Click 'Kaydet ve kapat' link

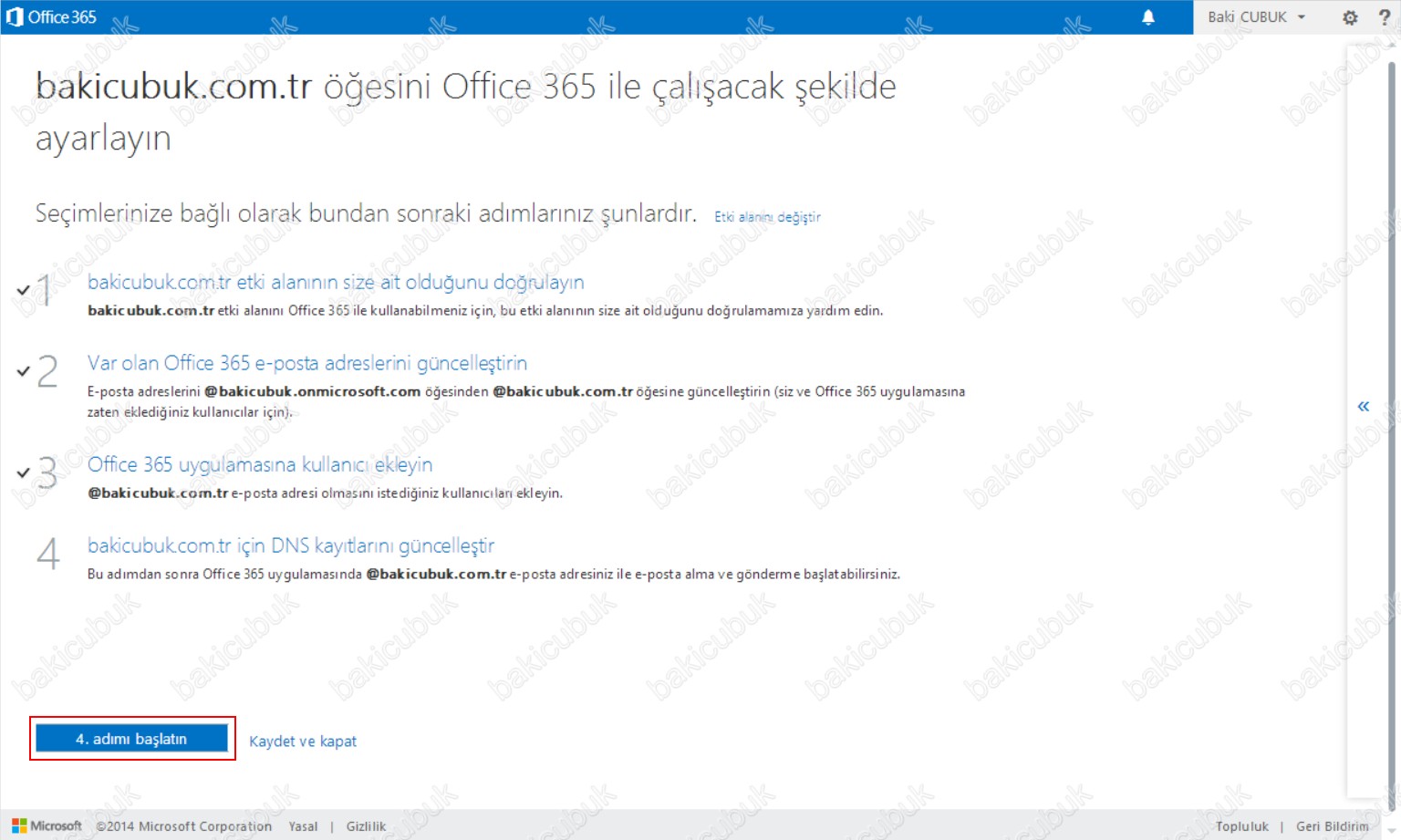tap(303, 741)
